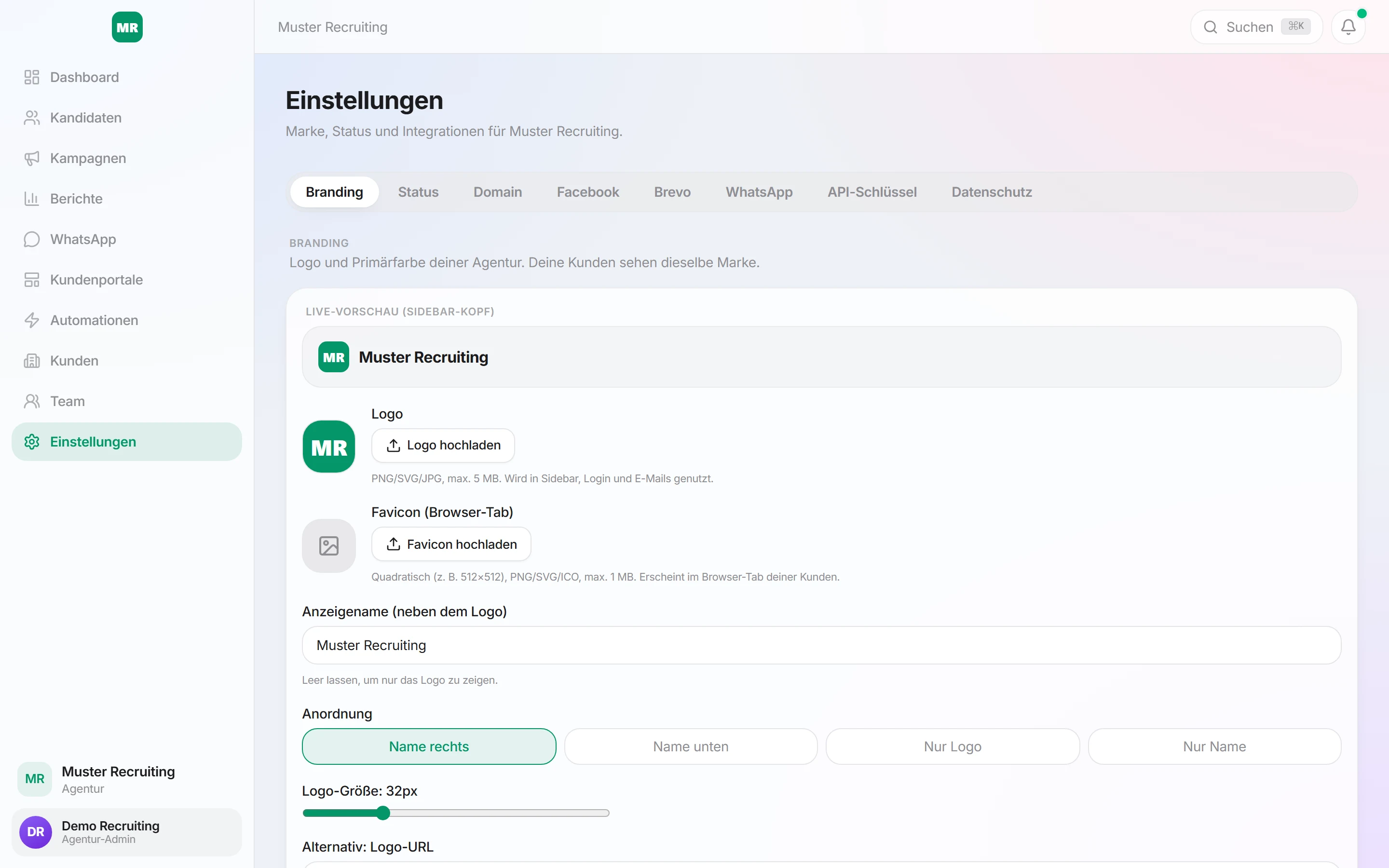
Task: Click the favicon image placeholder icon
Action: 329,545
